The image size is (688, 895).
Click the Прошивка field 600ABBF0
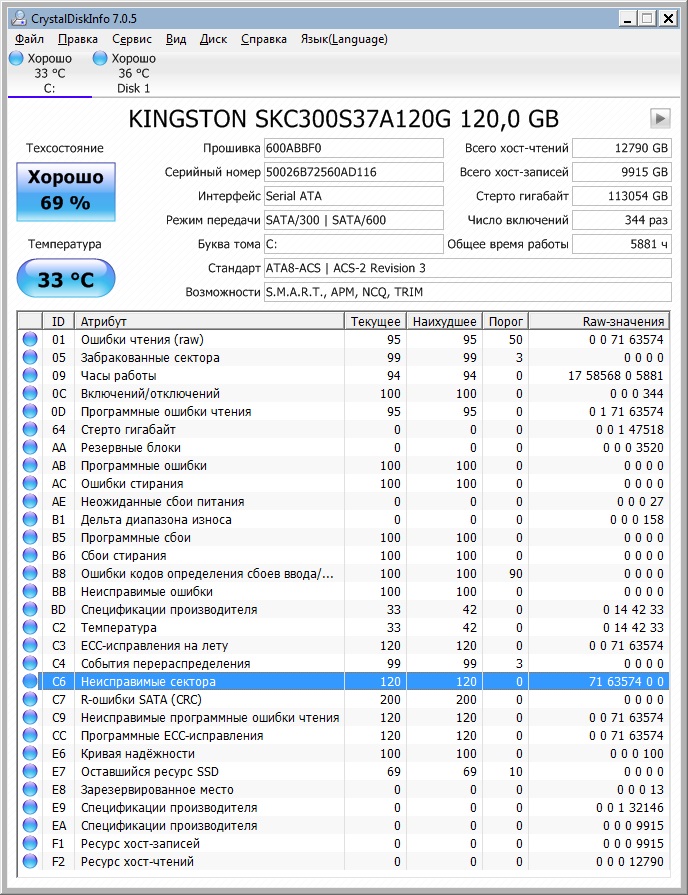point(353,148)
